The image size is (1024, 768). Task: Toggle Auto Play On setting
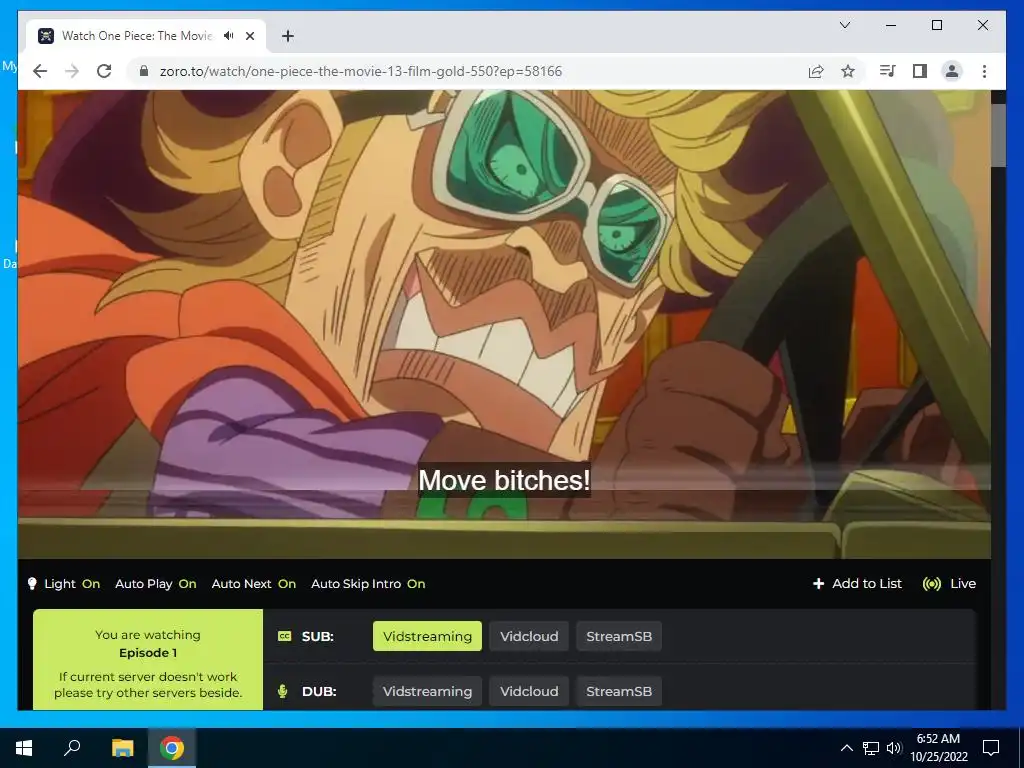tap(155, 584)
